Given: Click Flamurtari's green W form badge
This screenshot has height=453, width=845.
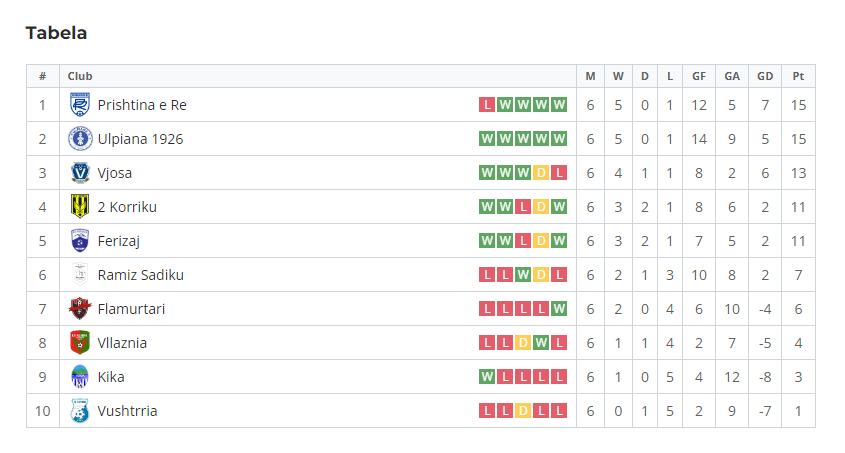Looking at the screenshot, I should 559,309.
